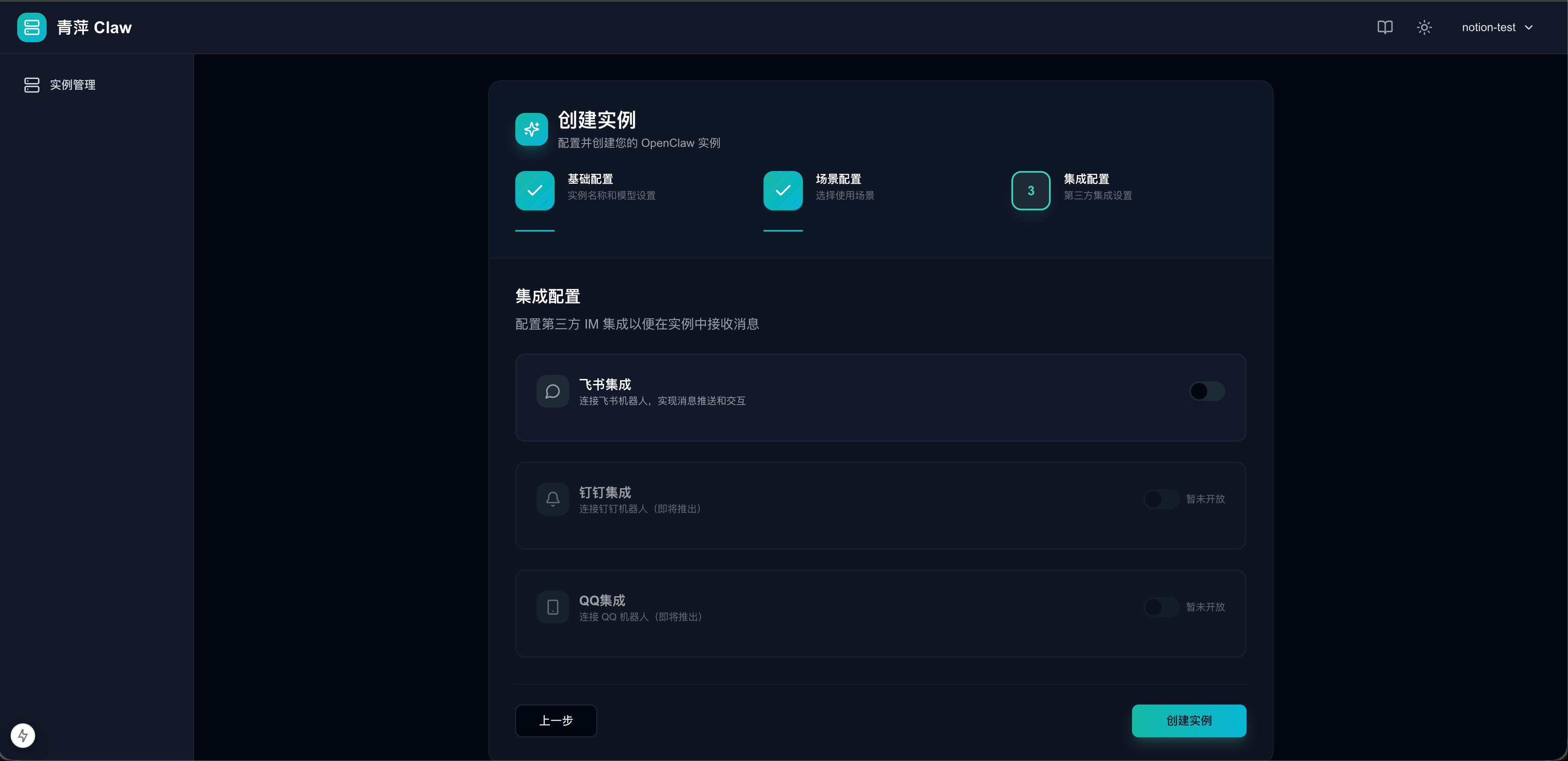
Task: Click the 钉钉集成 bell icon
Action: coord(552,499)
